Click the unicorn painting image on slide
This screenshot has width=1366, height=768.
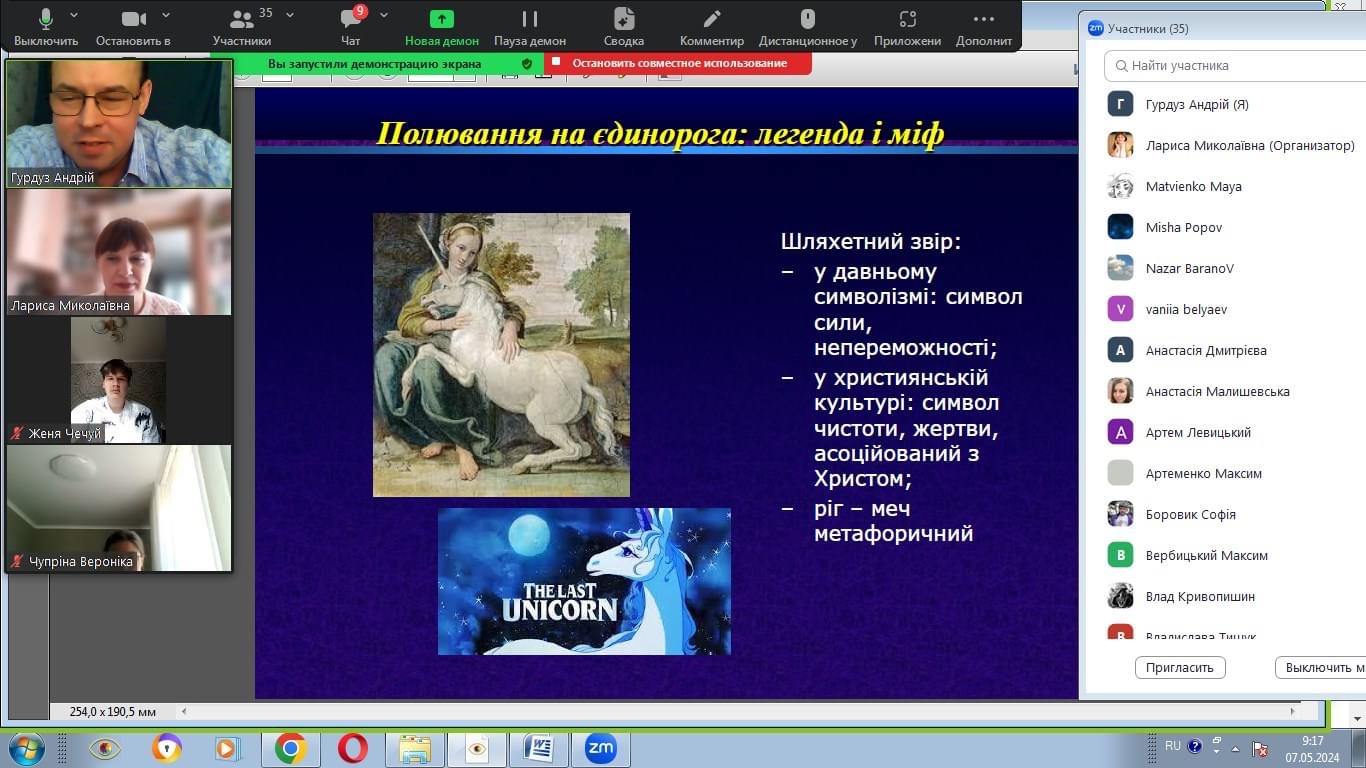click(x=501, y=355)
